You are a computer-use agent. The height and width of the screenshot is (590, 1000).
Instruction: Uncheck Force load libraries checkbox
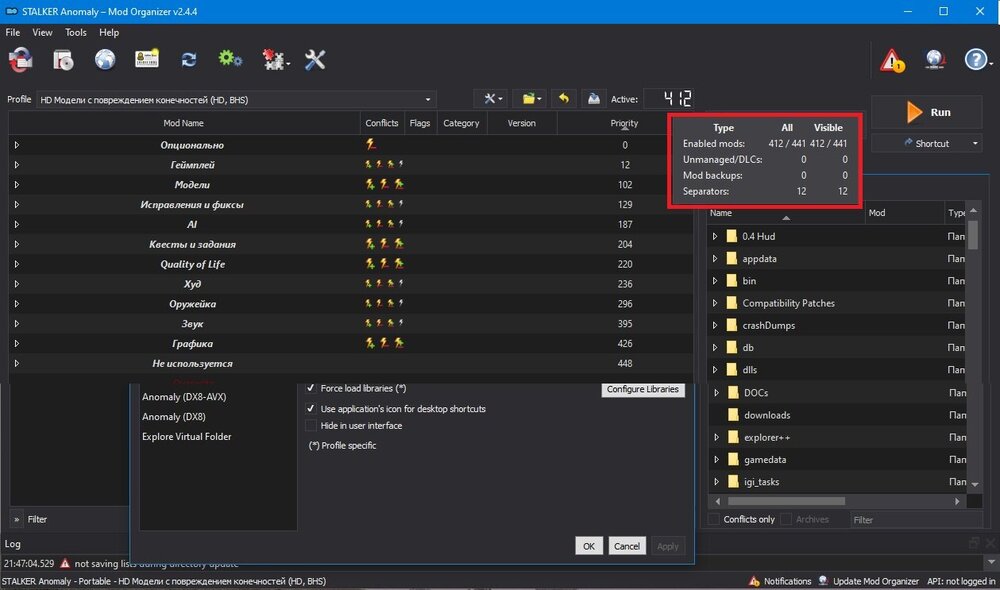(311, 388)
